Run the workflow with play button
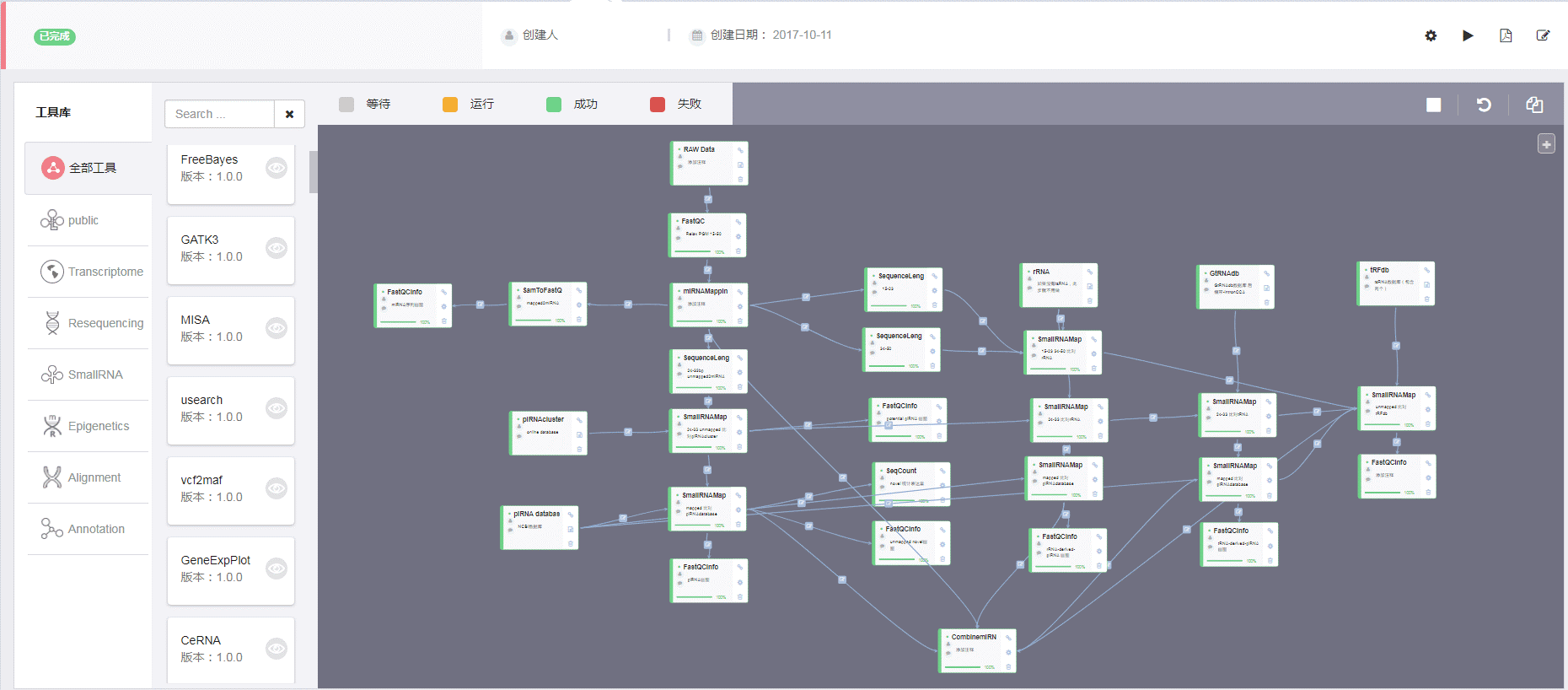The width and height of the screenshot is (1568, 690). pyautogui.click(x=1468, y=35)
